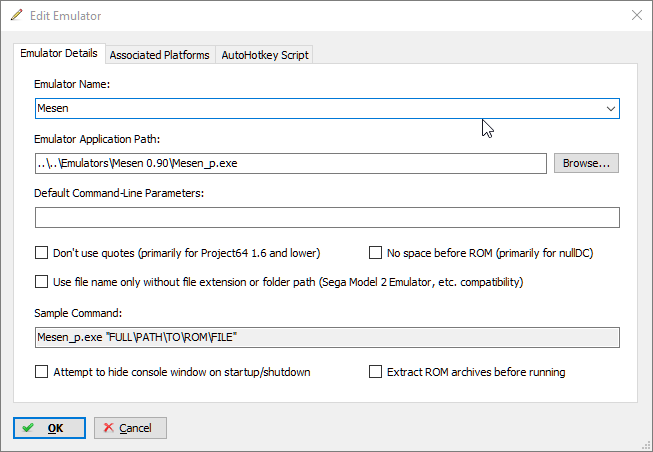Close the Edit Emulator dialog
Image resolution: width=653 pixels, height=452 pixels.
(636, 15)
